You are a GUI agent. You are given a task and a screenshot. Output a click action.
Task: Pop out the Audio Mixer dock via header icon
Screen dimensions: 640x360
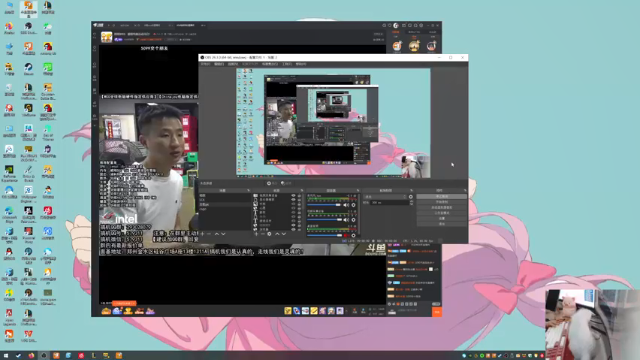358,190
